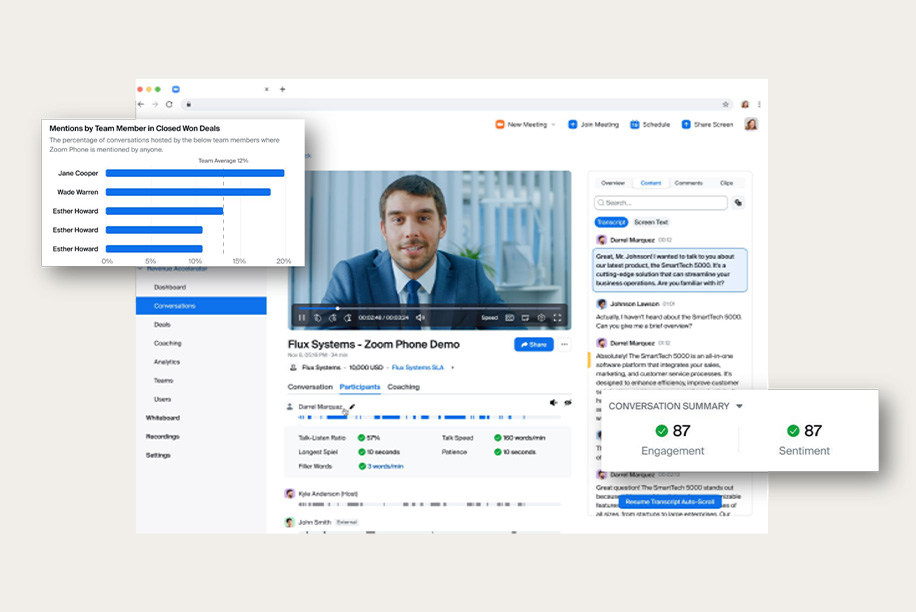
Task: Click the skip-back seconds icon in player
Action: click(x=332, y=318)
